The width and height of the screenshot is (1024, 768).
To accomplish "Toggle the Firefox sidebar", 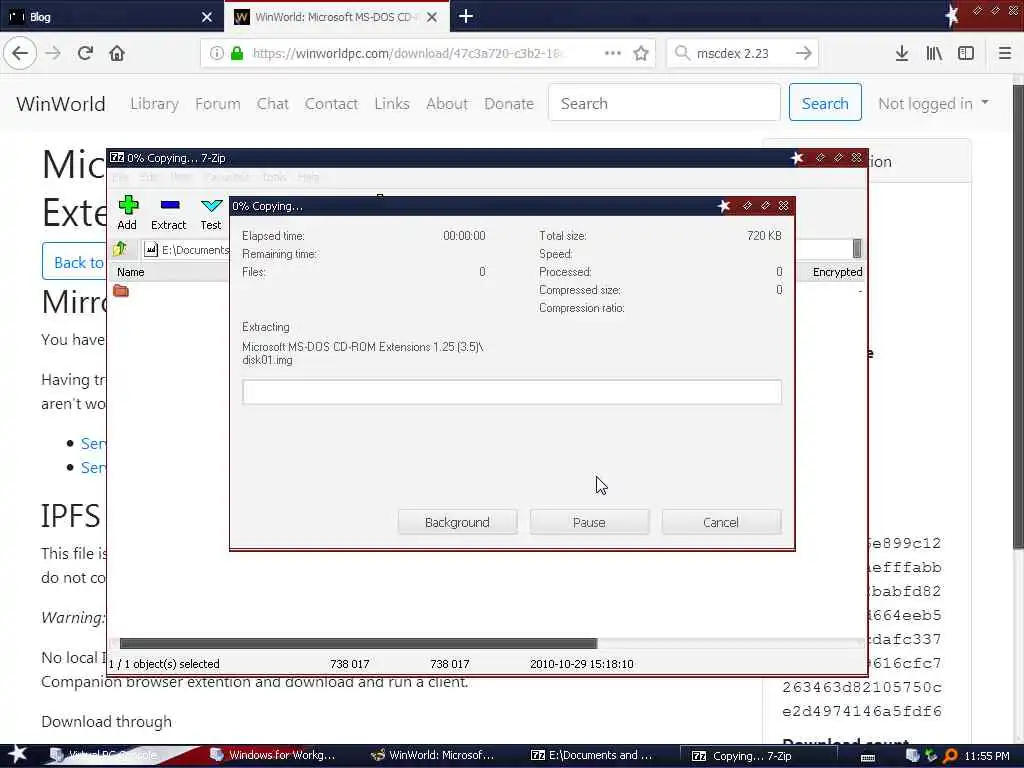I will pyautogui.click(x=966, y=53).
